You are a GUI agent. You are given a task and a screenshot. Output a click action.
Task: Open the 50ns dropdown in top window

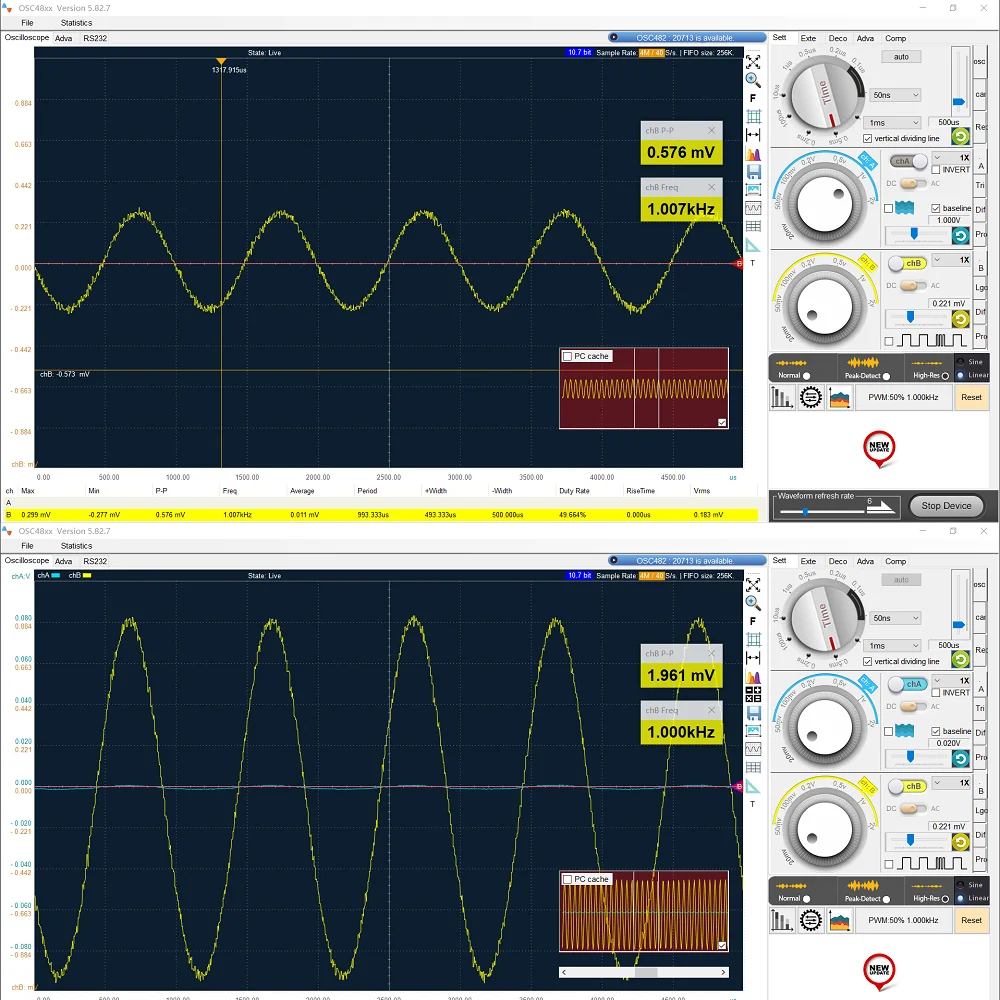[895, 95]
